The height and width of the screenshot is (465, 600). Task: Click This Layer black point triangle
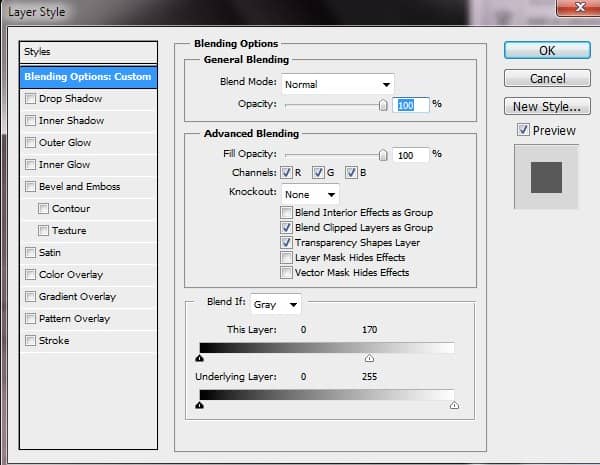click(x=199, y=358)
